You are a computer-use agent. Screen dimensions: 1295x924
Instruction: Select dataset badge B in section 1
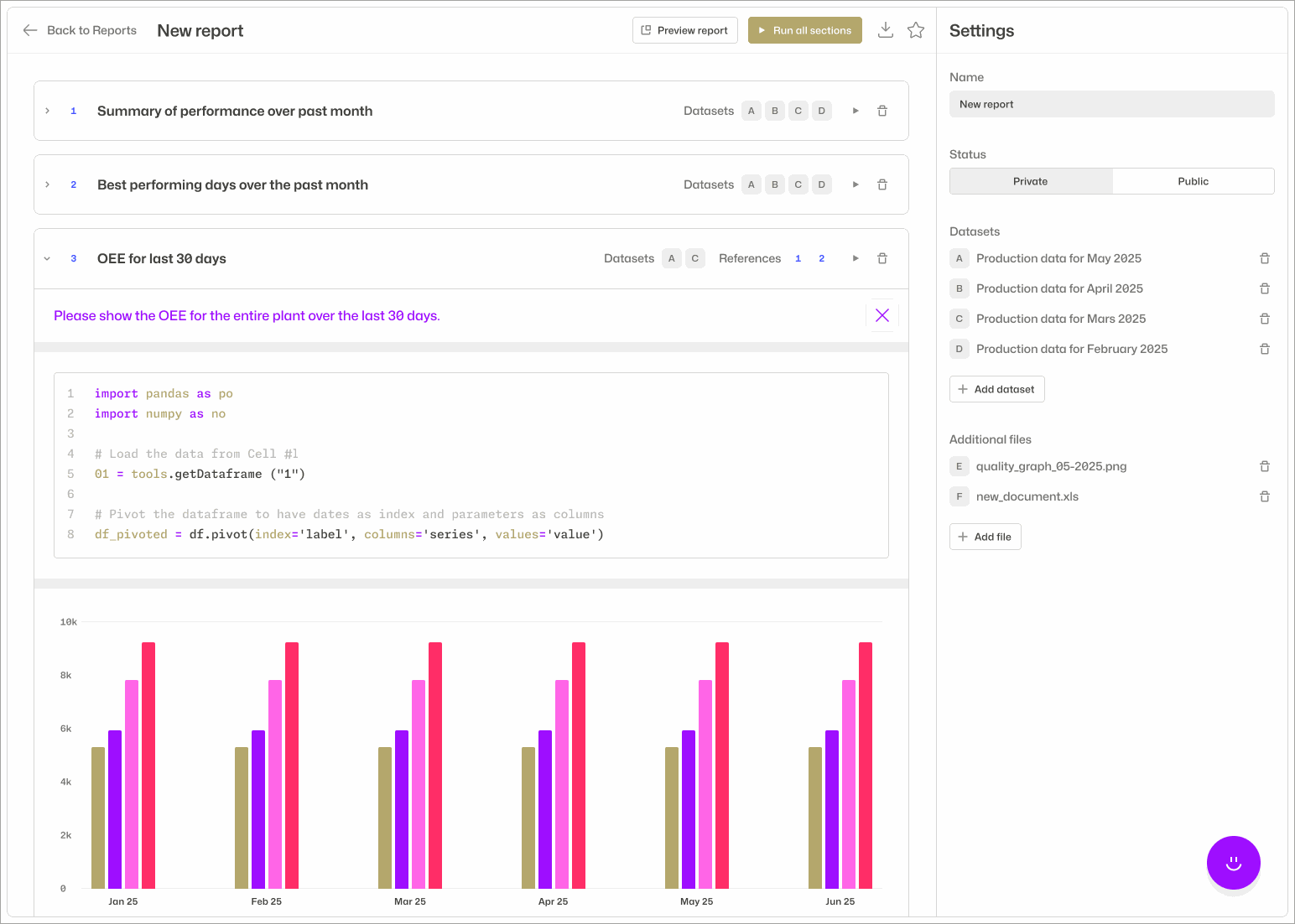coord(775,111)
